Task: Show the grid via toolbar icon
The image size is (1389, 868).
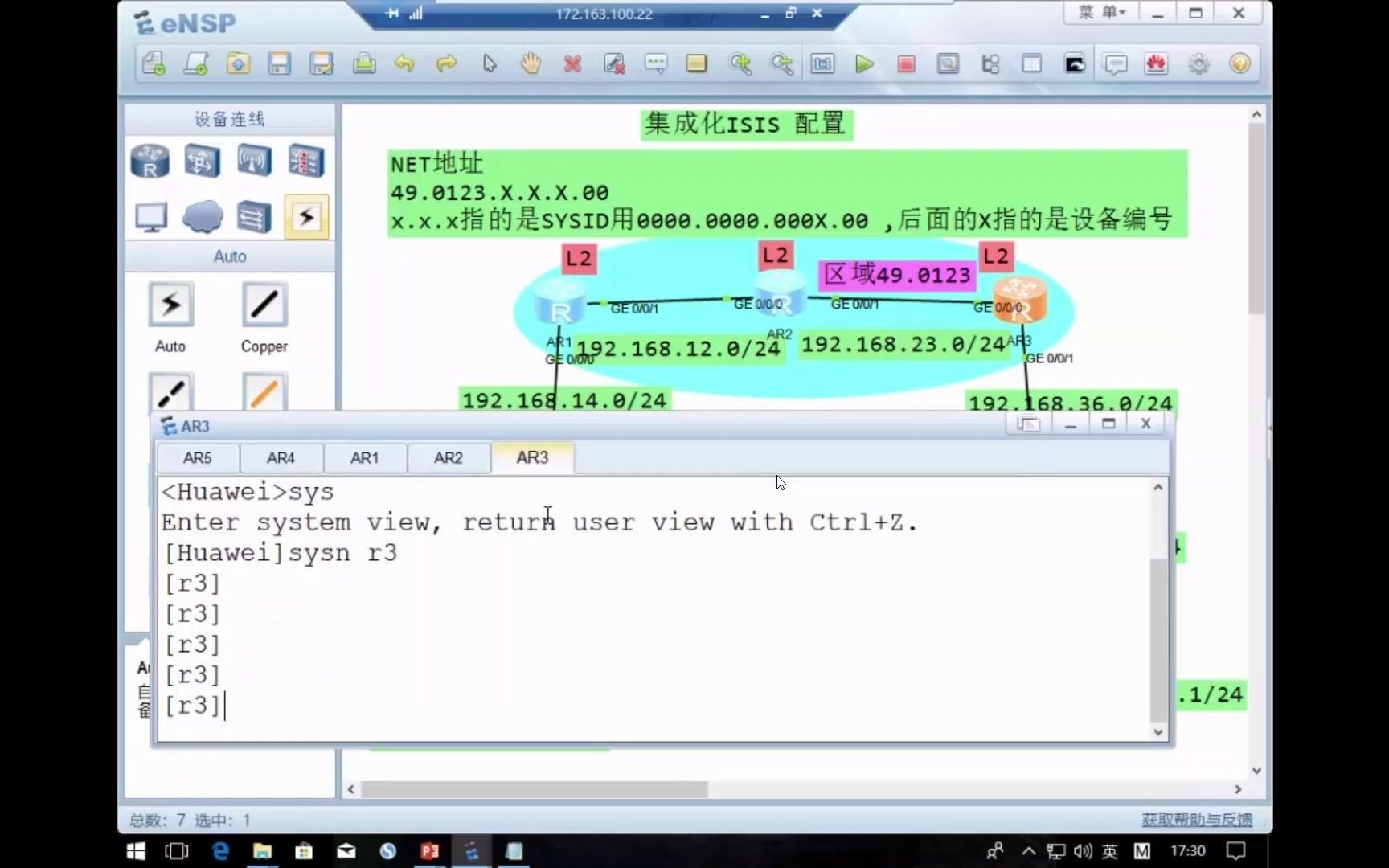Action: point(1032,63)
